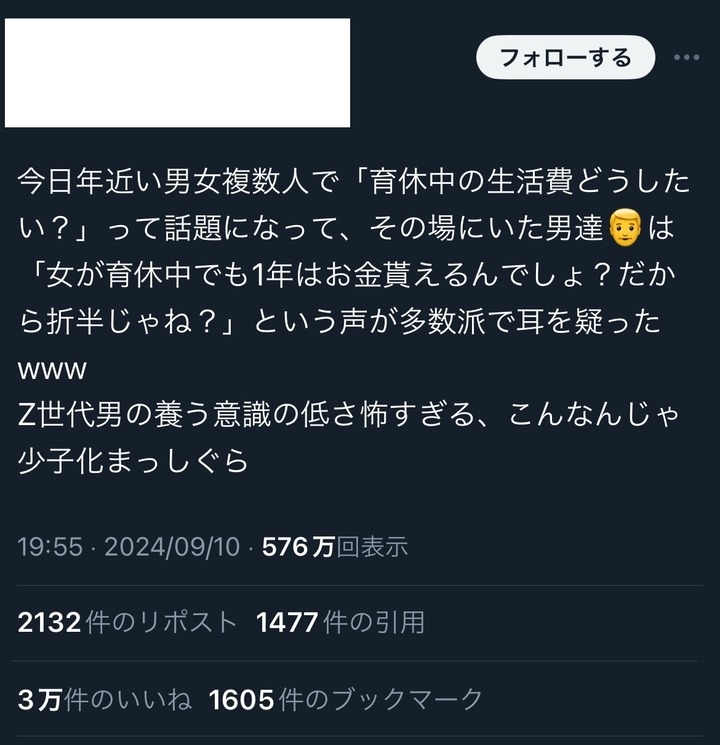Viewport: 720px width, 745px height.
Task: Click the 576万回表示 view count
Action: 335,546
